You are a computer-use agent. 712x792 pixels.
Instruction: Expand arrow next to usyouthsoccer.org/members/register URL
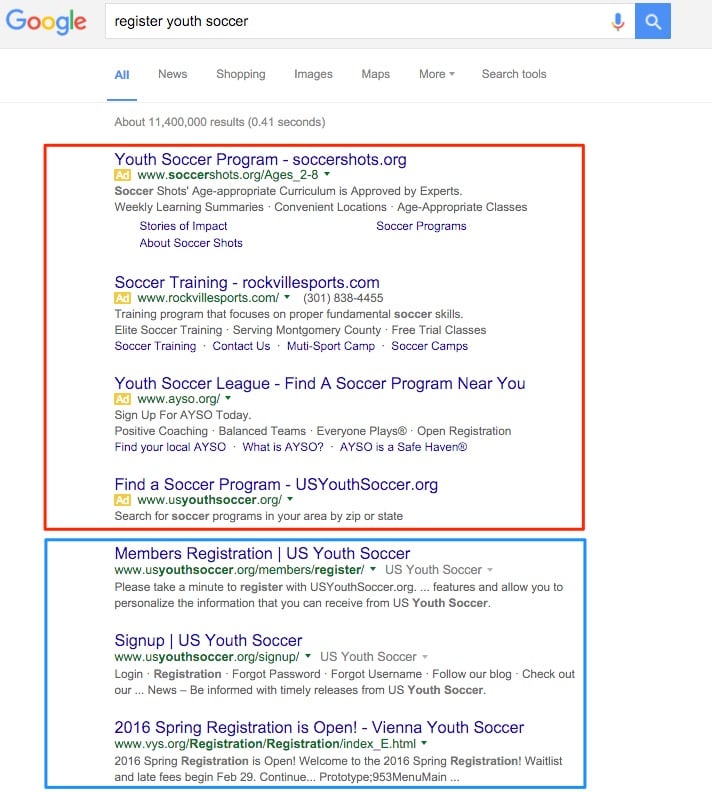(x=373, y=569)
